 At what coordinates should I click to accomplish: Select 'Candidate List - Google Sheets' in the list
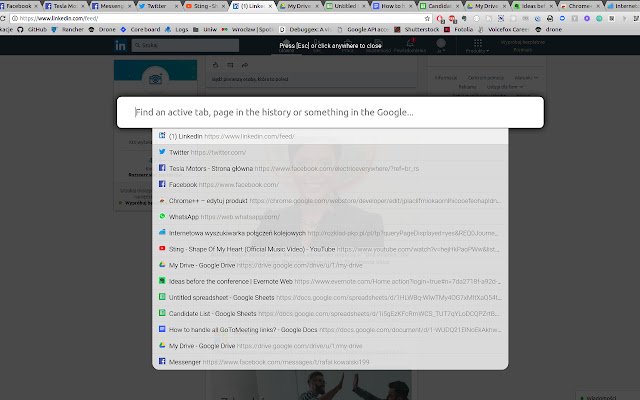(330, 313)
